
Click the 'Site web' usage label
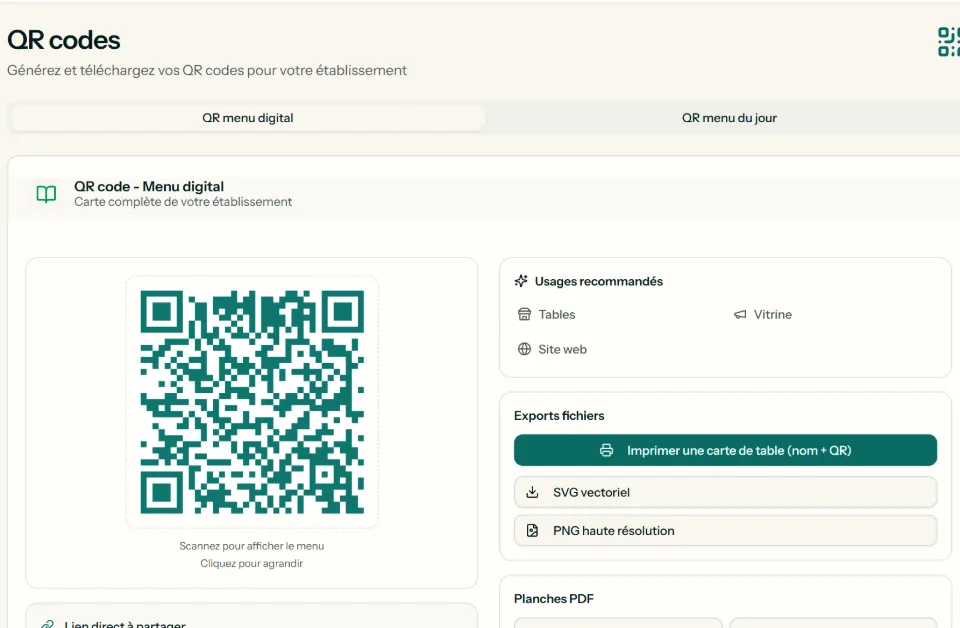pos(563,350)
